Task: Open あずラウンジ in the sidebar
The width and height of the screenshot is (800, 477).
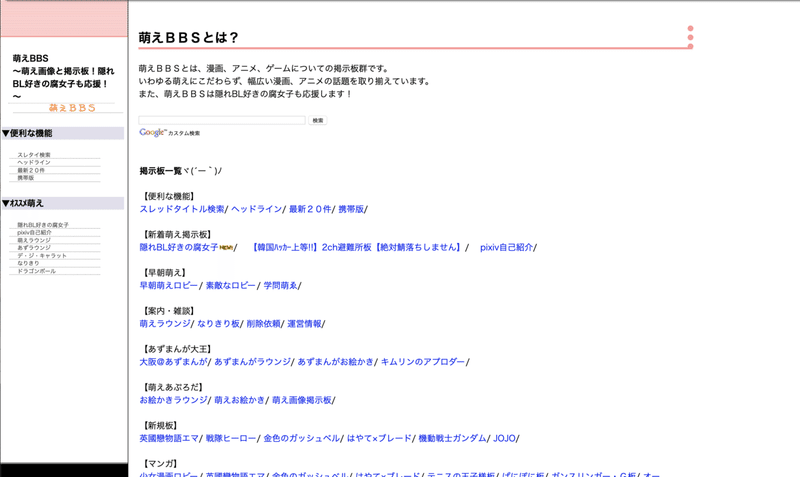Action: pos(34,247)
